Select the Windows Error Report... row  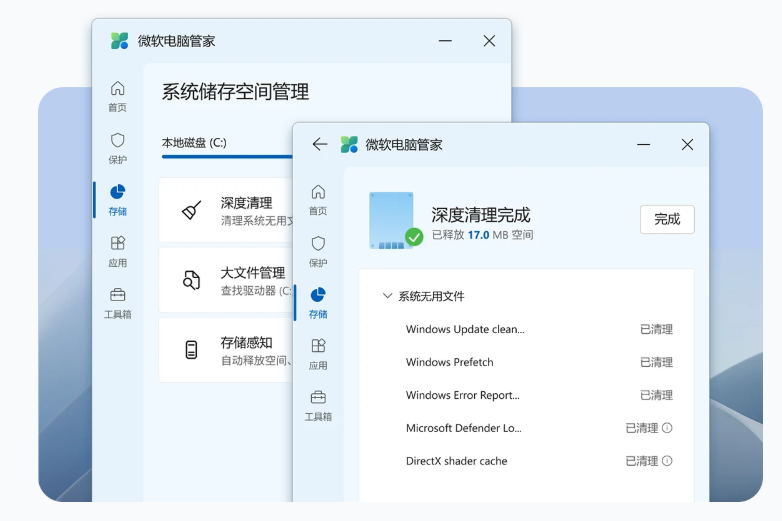pyautogui.click(x=527, y=395)
